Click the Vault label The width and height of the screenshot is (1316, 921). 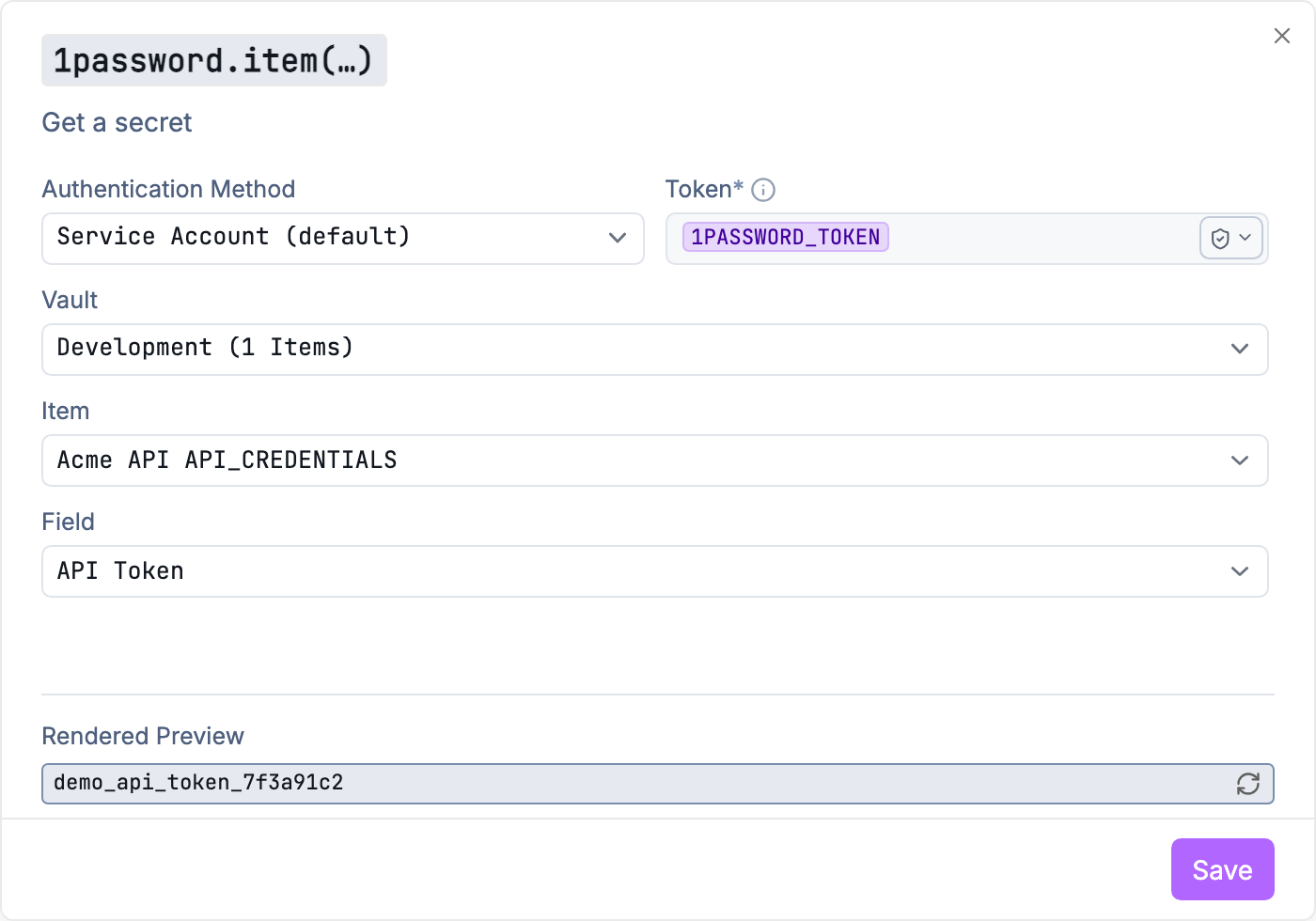tap(70, 300)
